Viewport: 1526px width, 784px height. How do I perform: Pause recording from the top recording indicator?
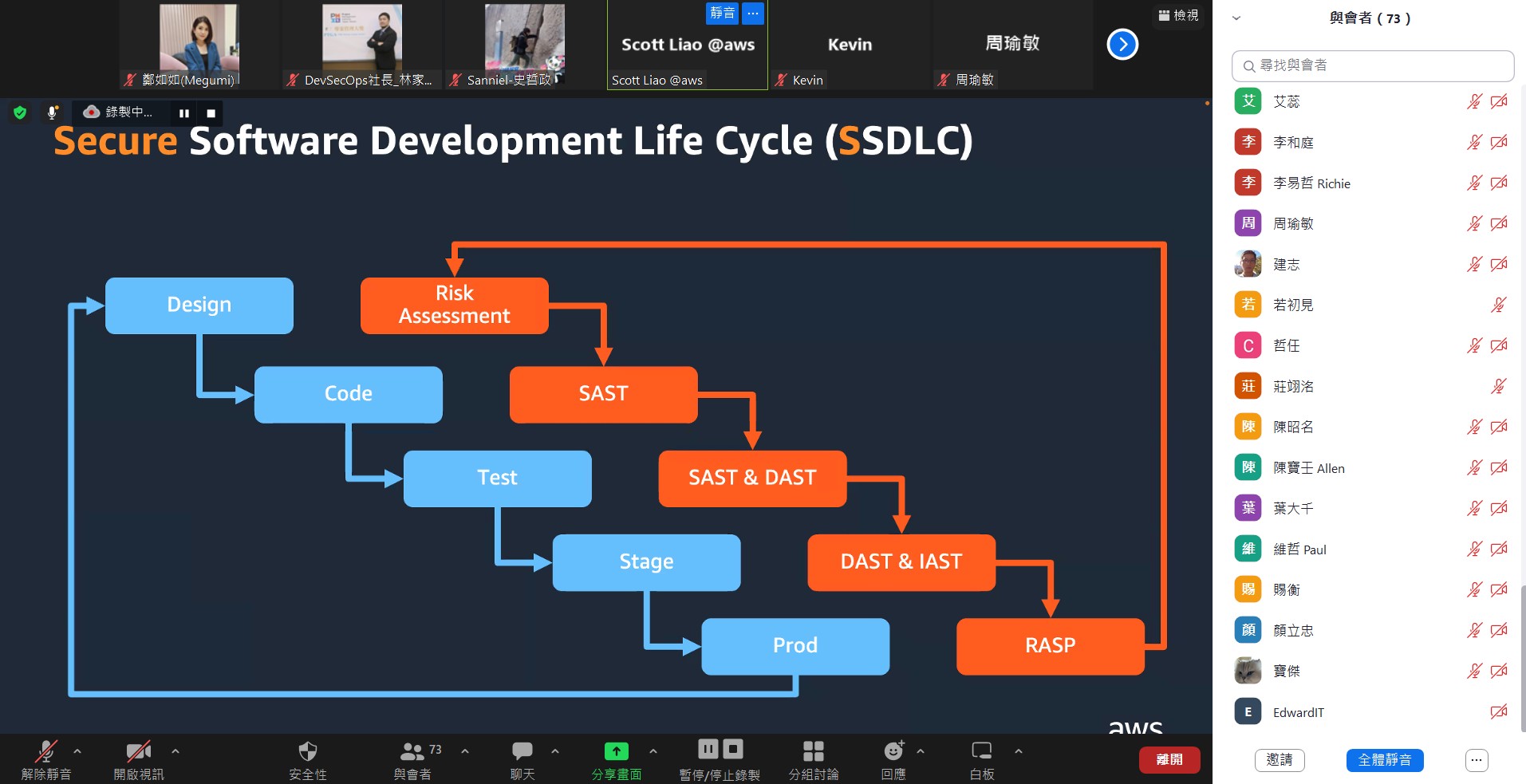coord(184,113)
